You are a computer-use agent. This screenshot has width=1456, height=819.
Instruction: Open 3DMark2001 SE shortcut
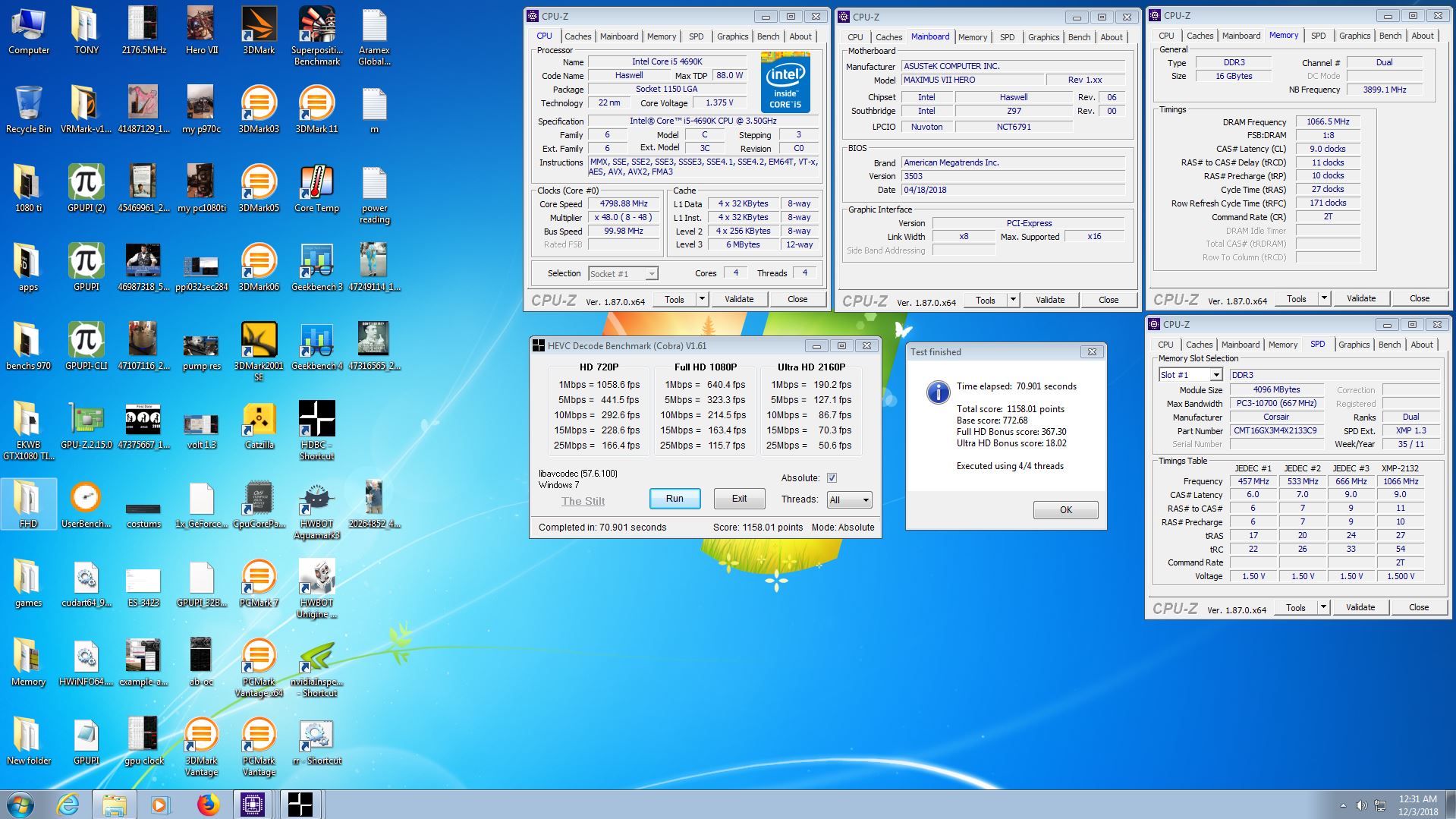(x=259, y=352)
